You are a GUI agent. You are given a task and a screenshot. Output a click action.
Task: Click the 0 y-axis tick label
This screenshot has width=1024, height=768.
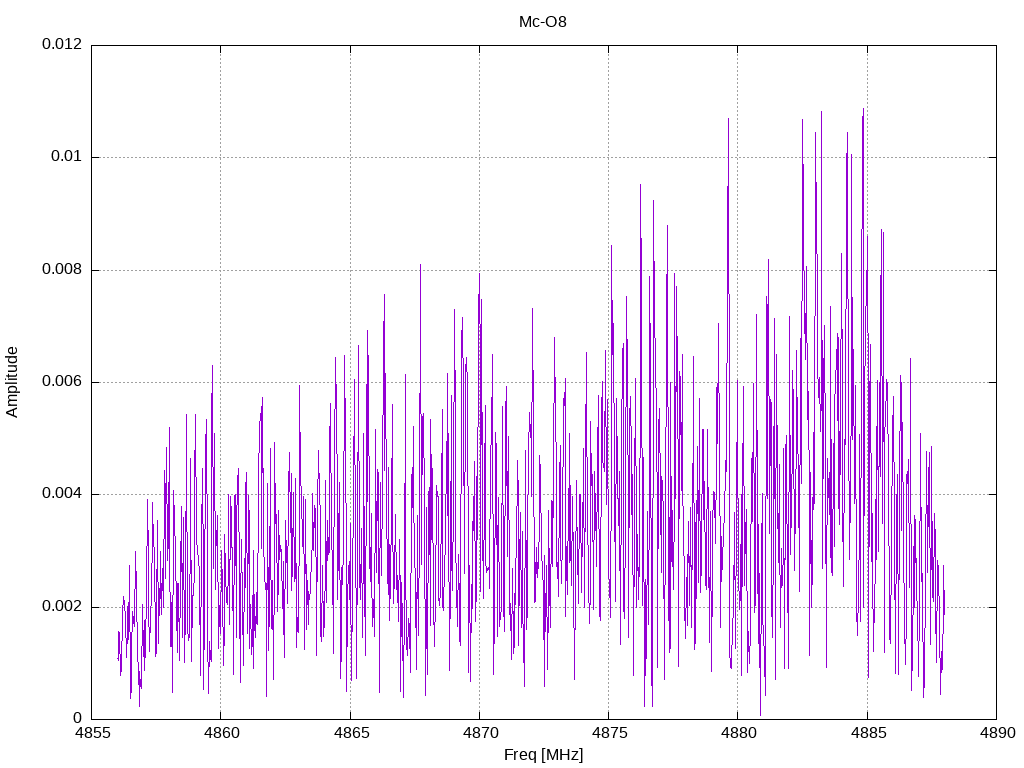pos(78,718)
